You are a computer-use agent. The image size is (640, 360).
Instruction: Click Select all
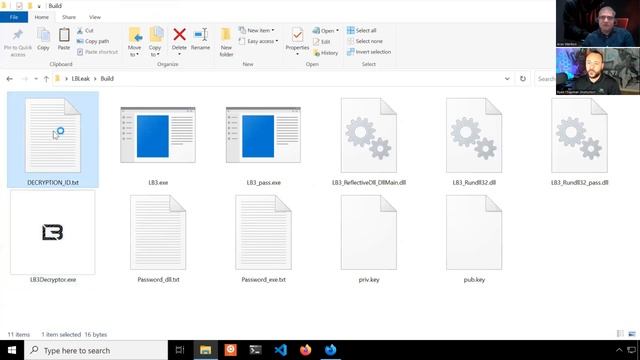tap(362, 31)
